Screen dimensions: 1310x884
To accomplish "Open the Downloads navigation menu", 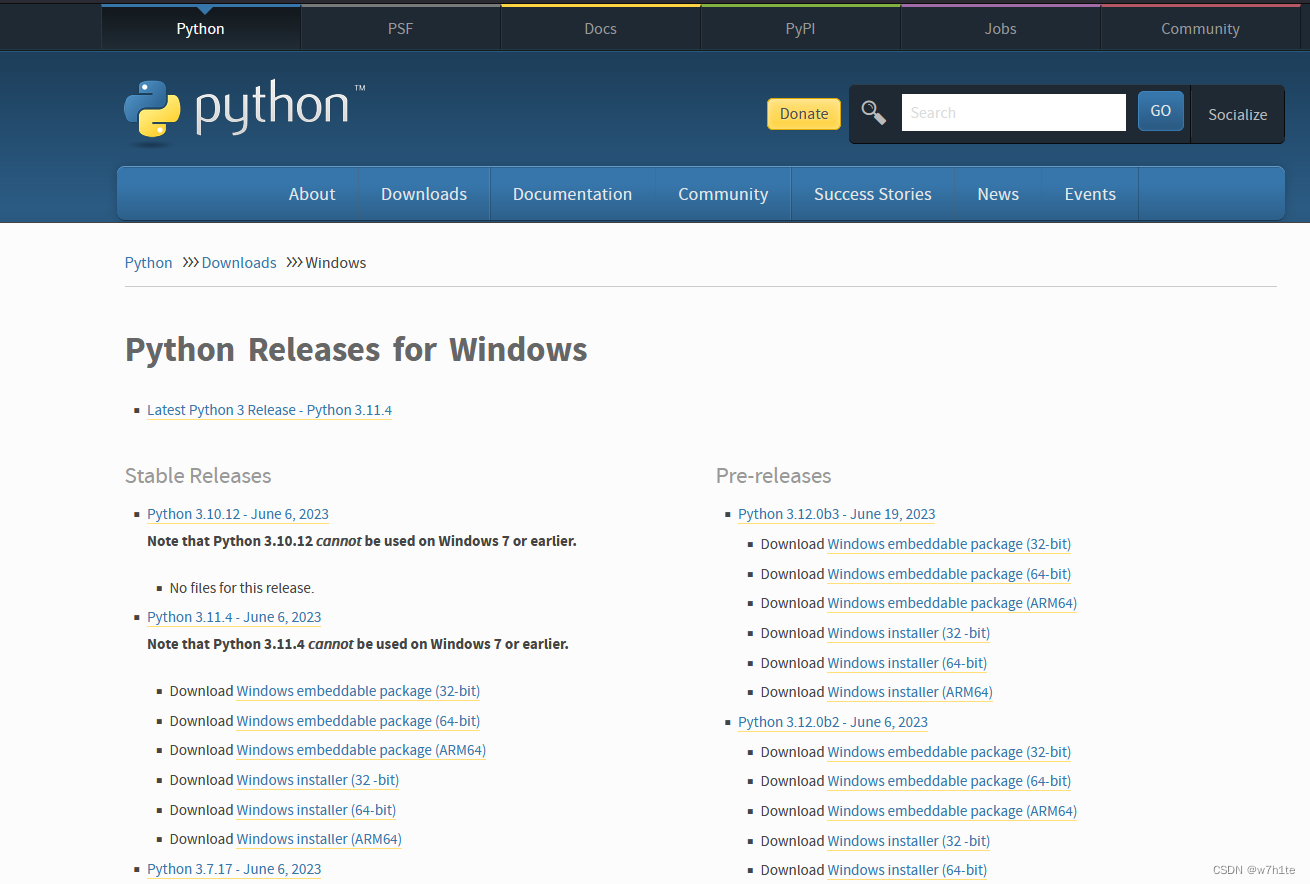I will pos(424,194).
